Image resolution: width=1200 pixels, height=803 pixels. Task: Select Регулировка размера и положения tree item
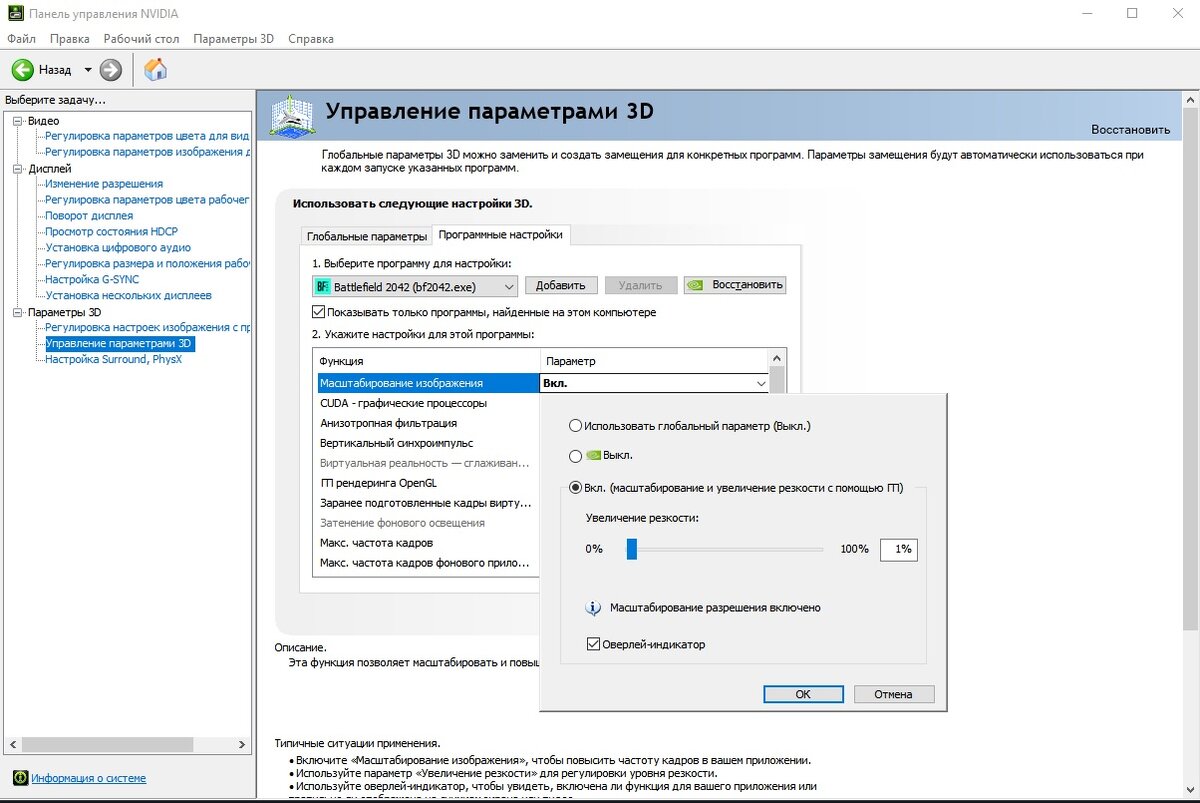[147, 264]
